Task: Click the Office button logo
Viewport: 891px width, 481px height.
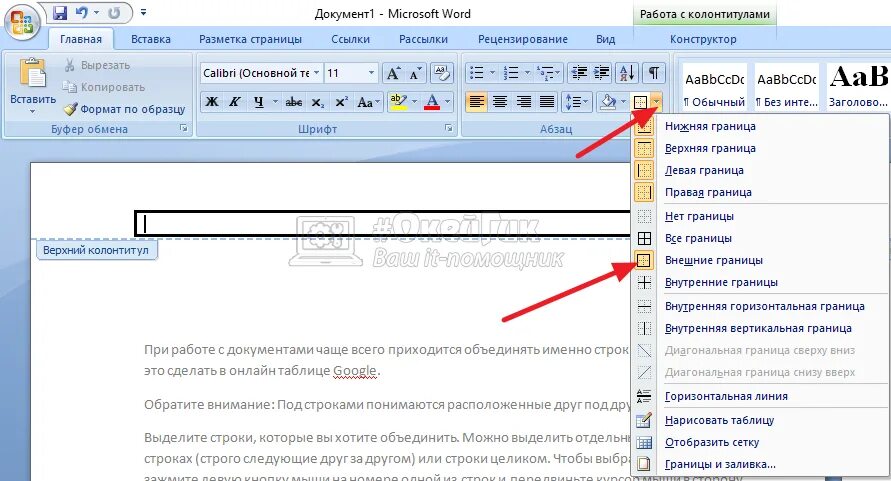Action: click(x=22, y=23)
